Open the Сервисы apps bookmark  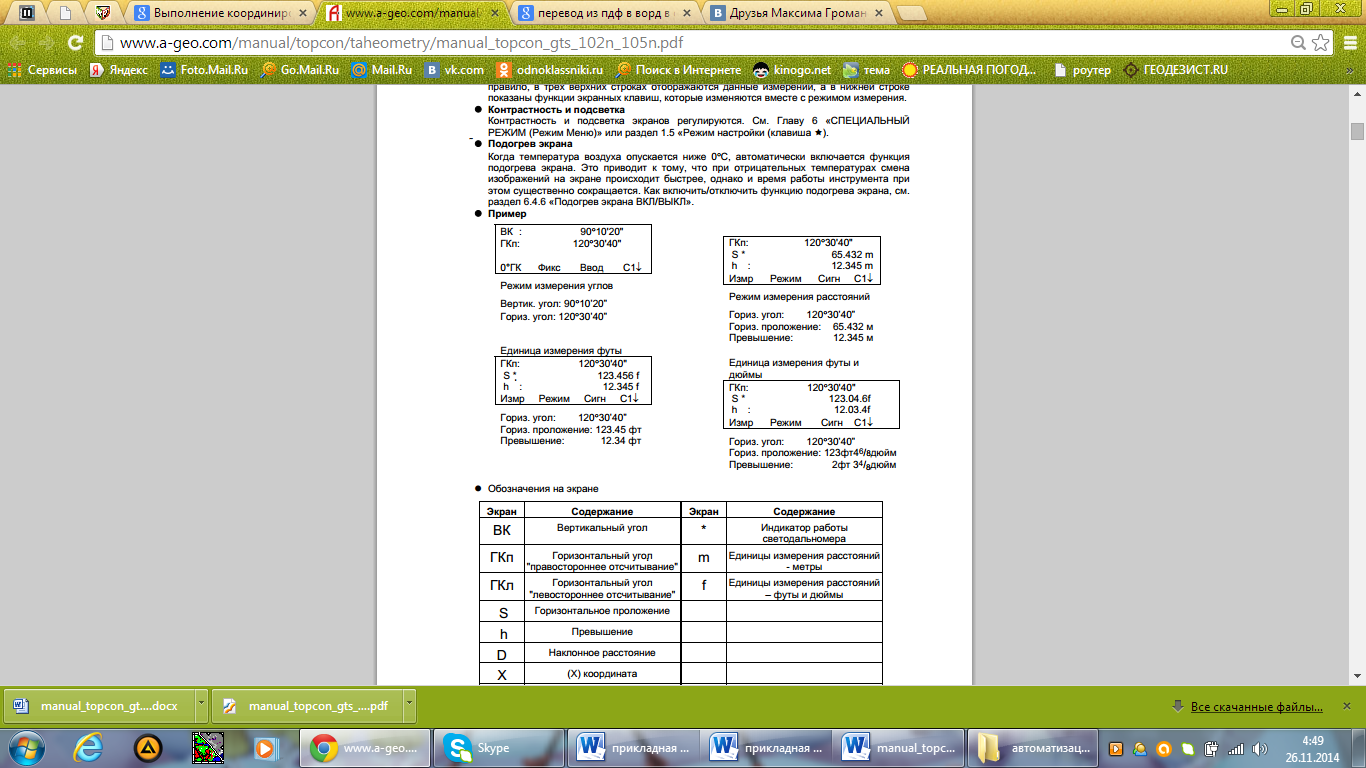click(42, 70)
